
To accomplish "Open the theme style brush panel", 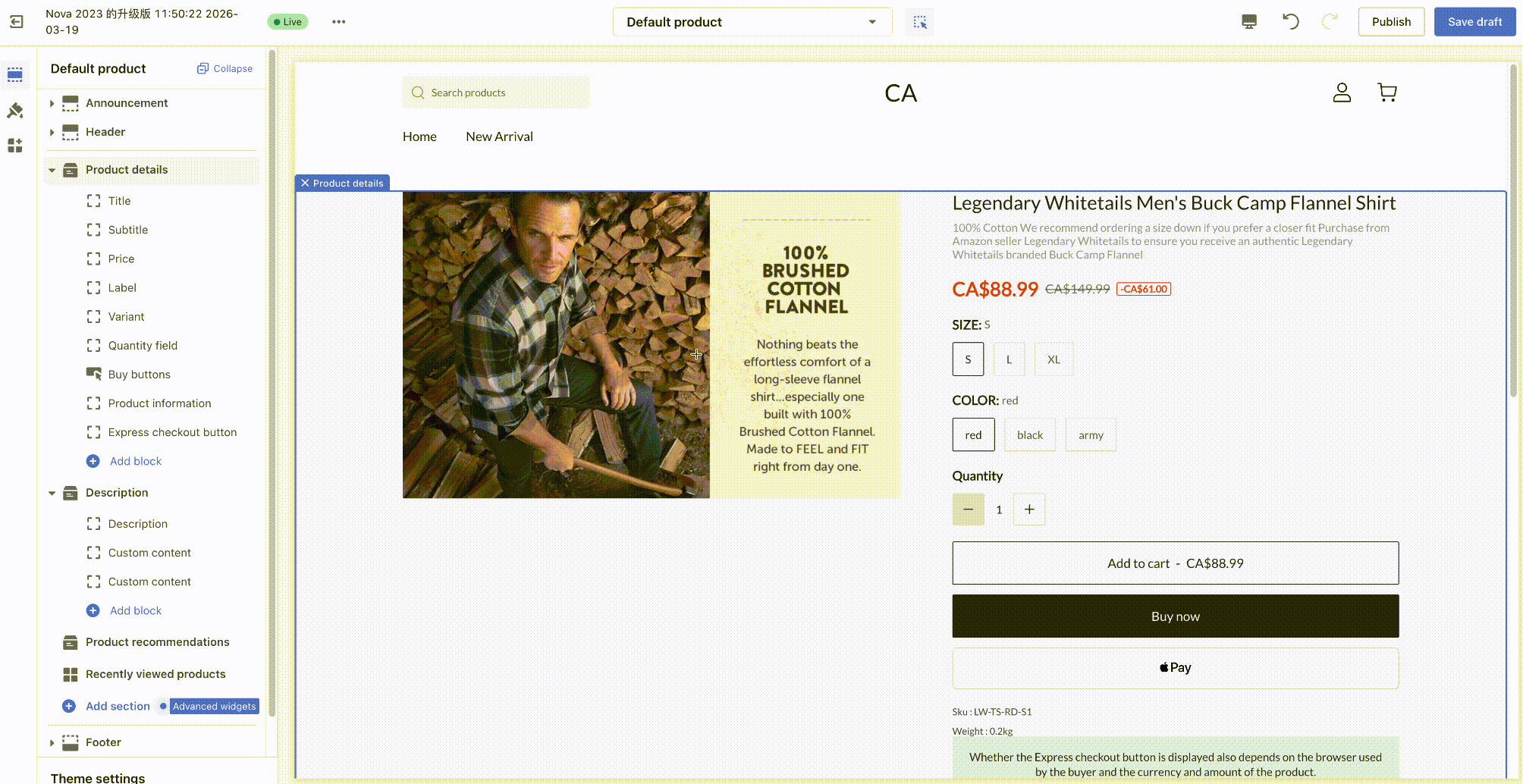I will pos(15,111).
